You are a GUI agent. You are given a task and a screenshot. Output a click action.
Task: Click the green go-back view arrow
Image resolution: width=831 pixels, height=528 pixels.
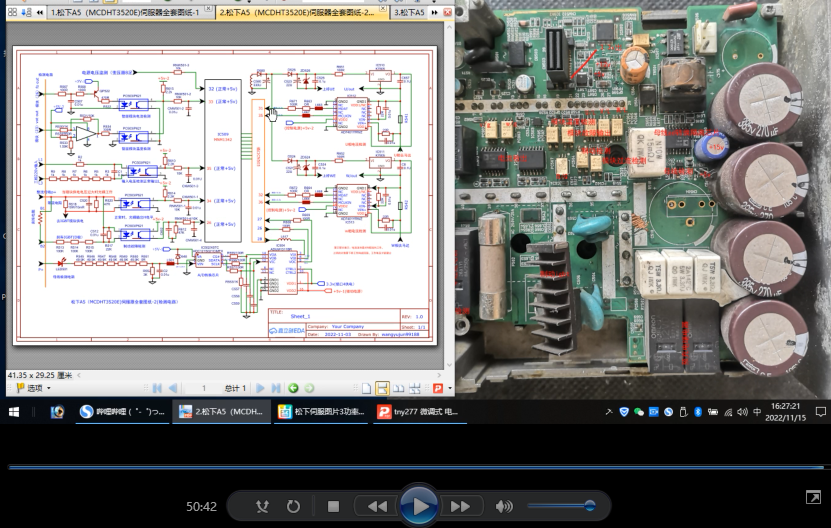(x=293, y=388)
